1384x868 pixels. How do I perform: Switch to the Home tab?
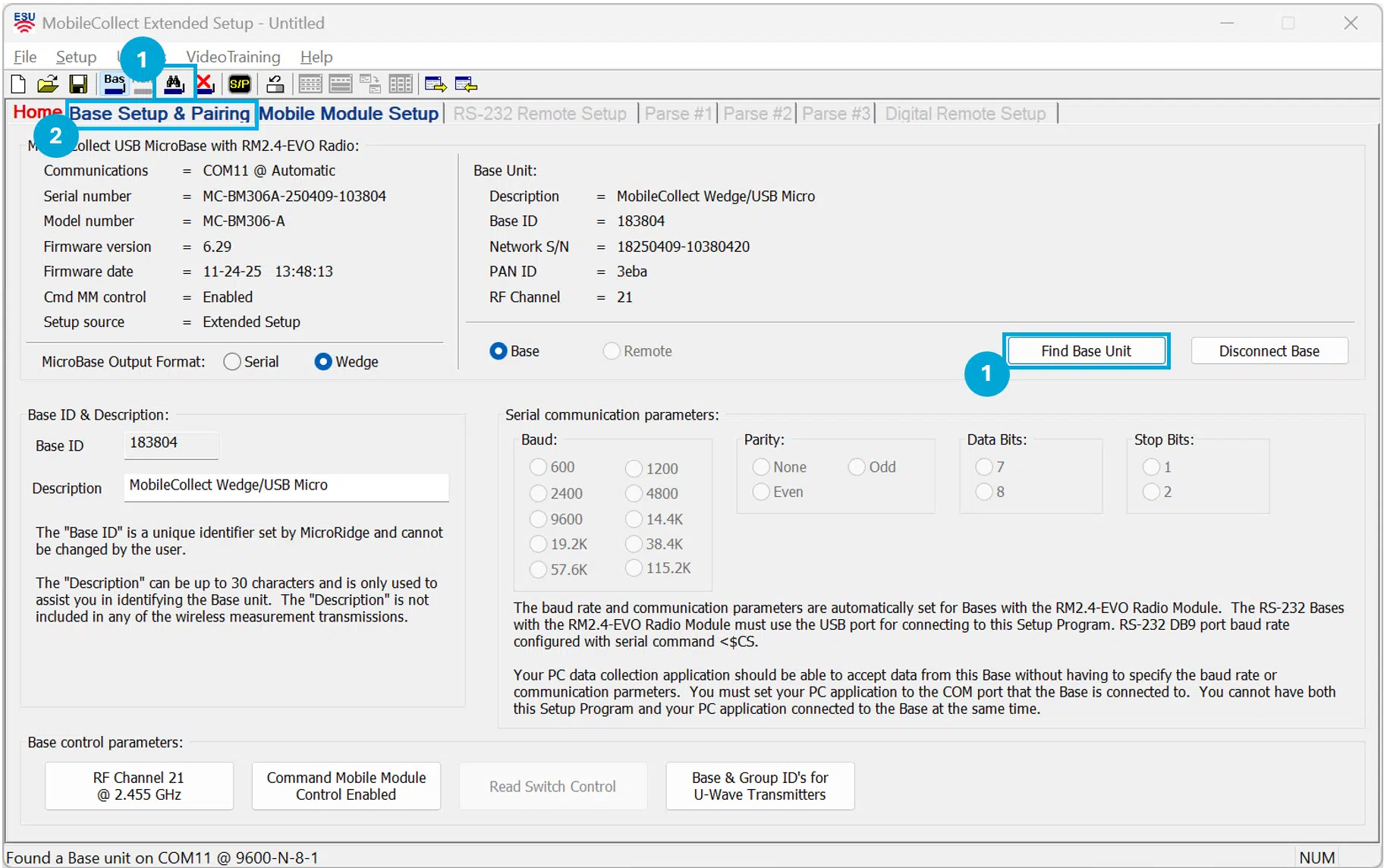37,112
